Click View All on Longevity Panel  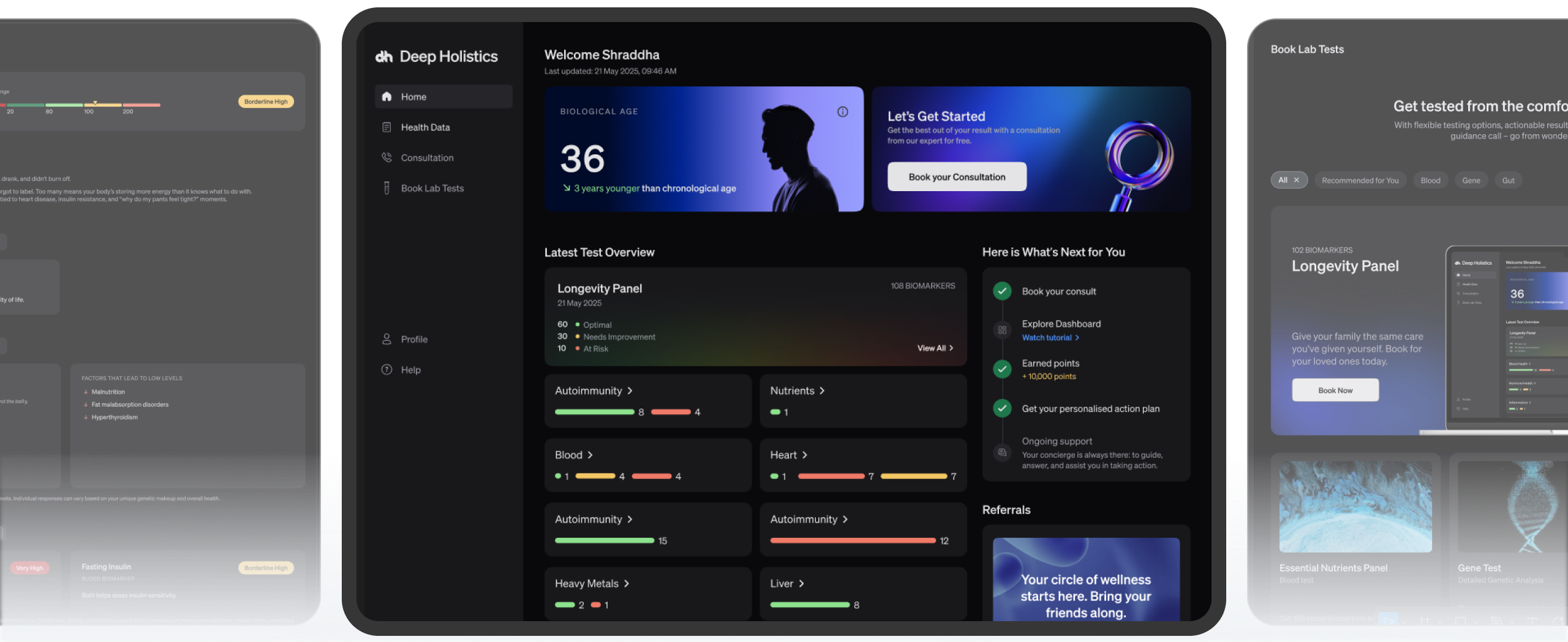click(935, 348)
